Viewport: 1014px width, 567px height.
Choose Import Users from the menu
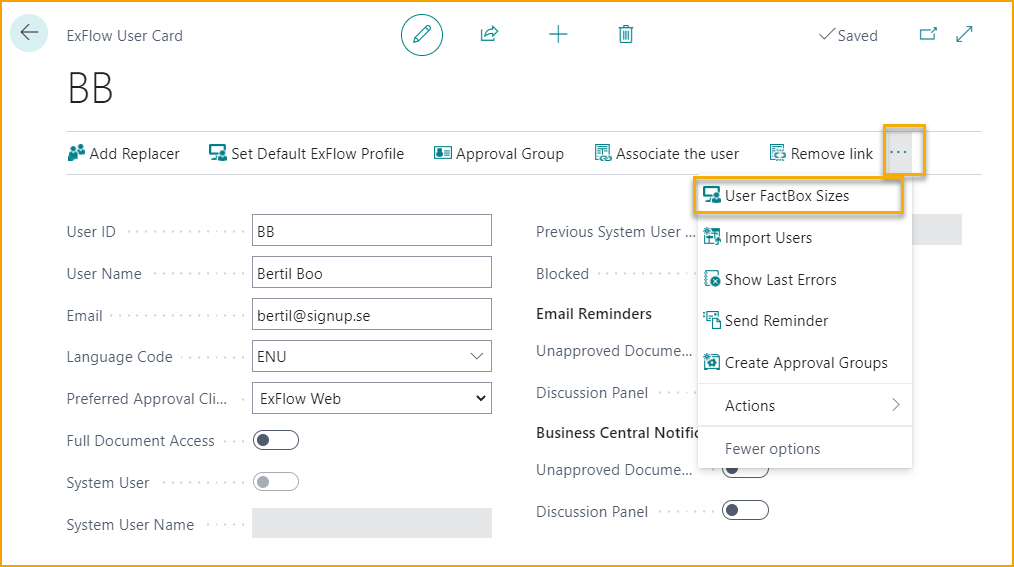768,238
